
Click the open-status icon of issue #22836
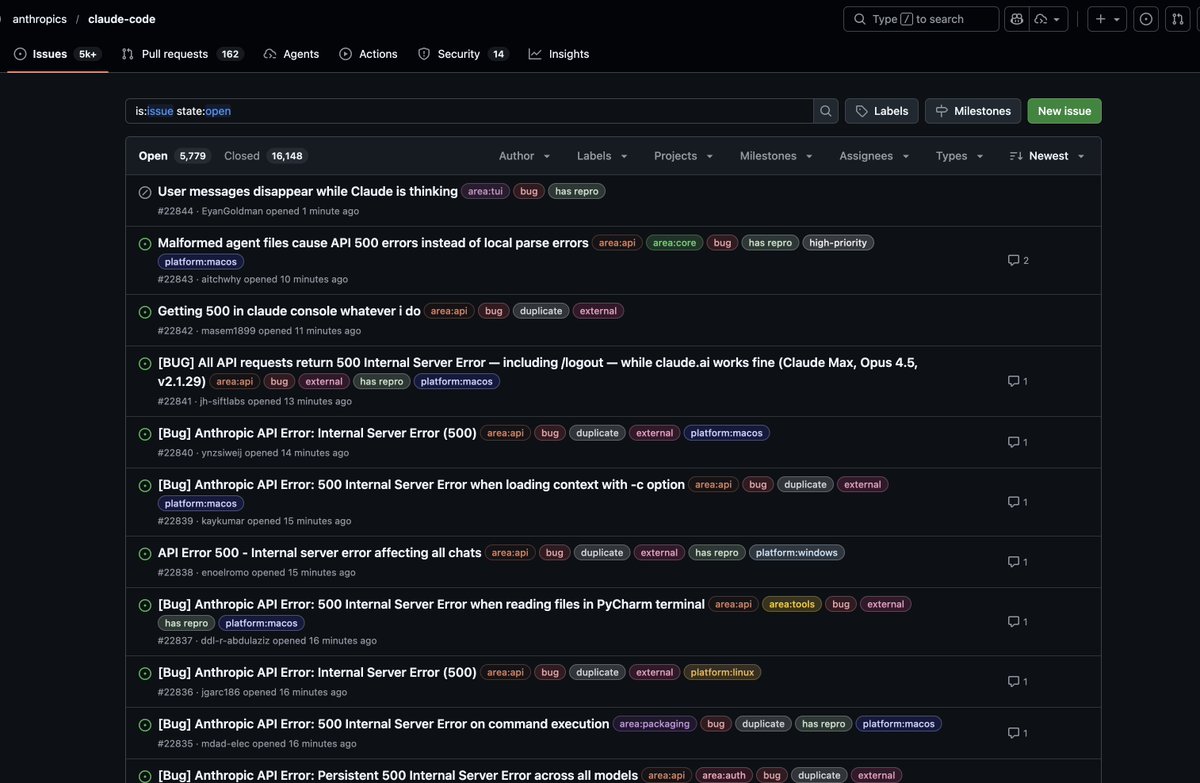pos(145,674)
